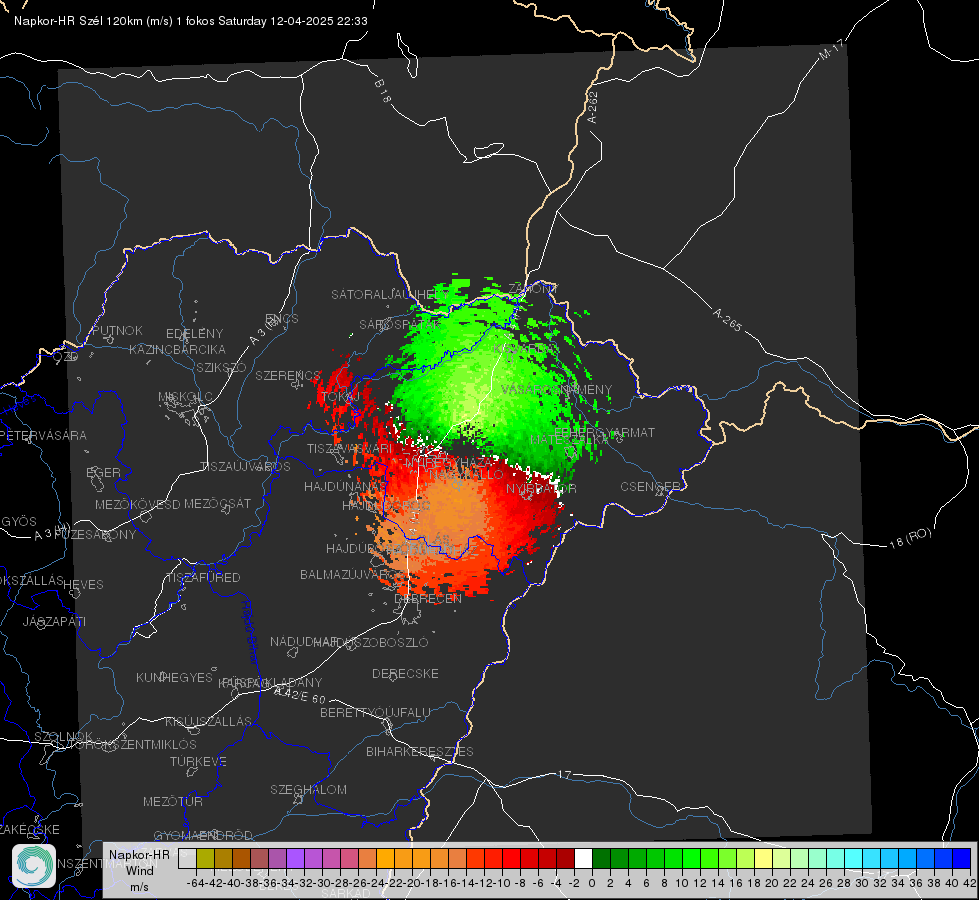
Task: Click the JASZAPATI city label
Action: (x=54, y=621)
